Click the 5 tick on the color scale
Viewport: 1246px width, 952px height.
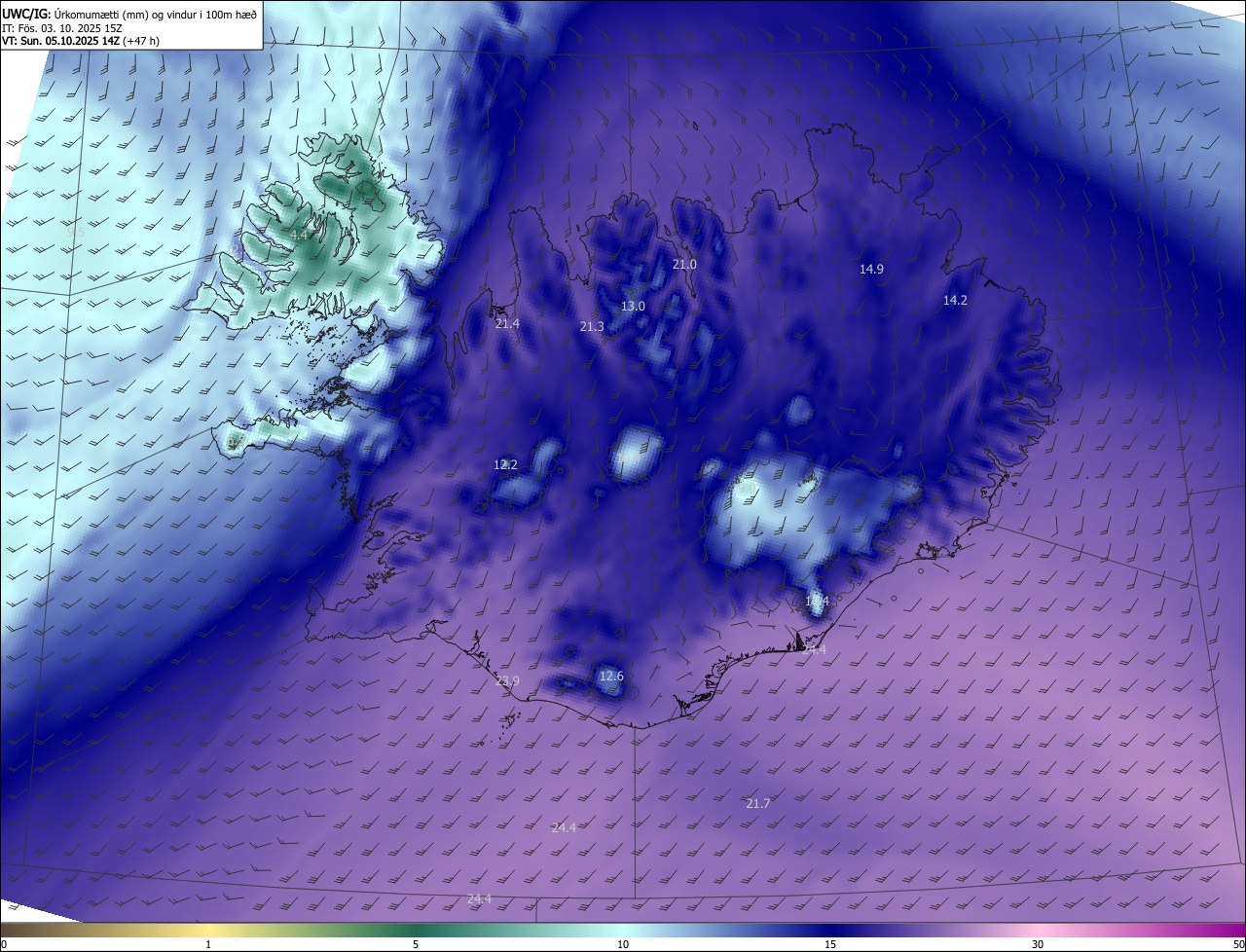416,944
